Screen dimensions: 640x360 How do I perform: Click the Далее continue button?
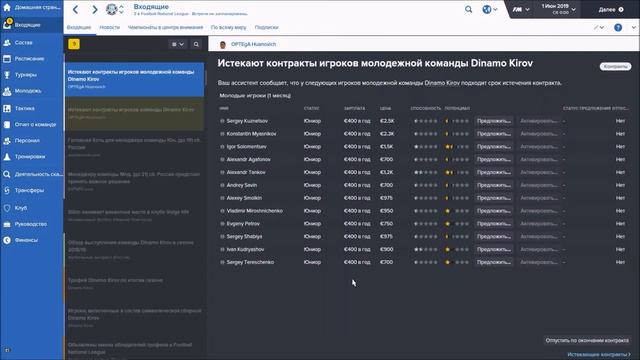(611, 9)
